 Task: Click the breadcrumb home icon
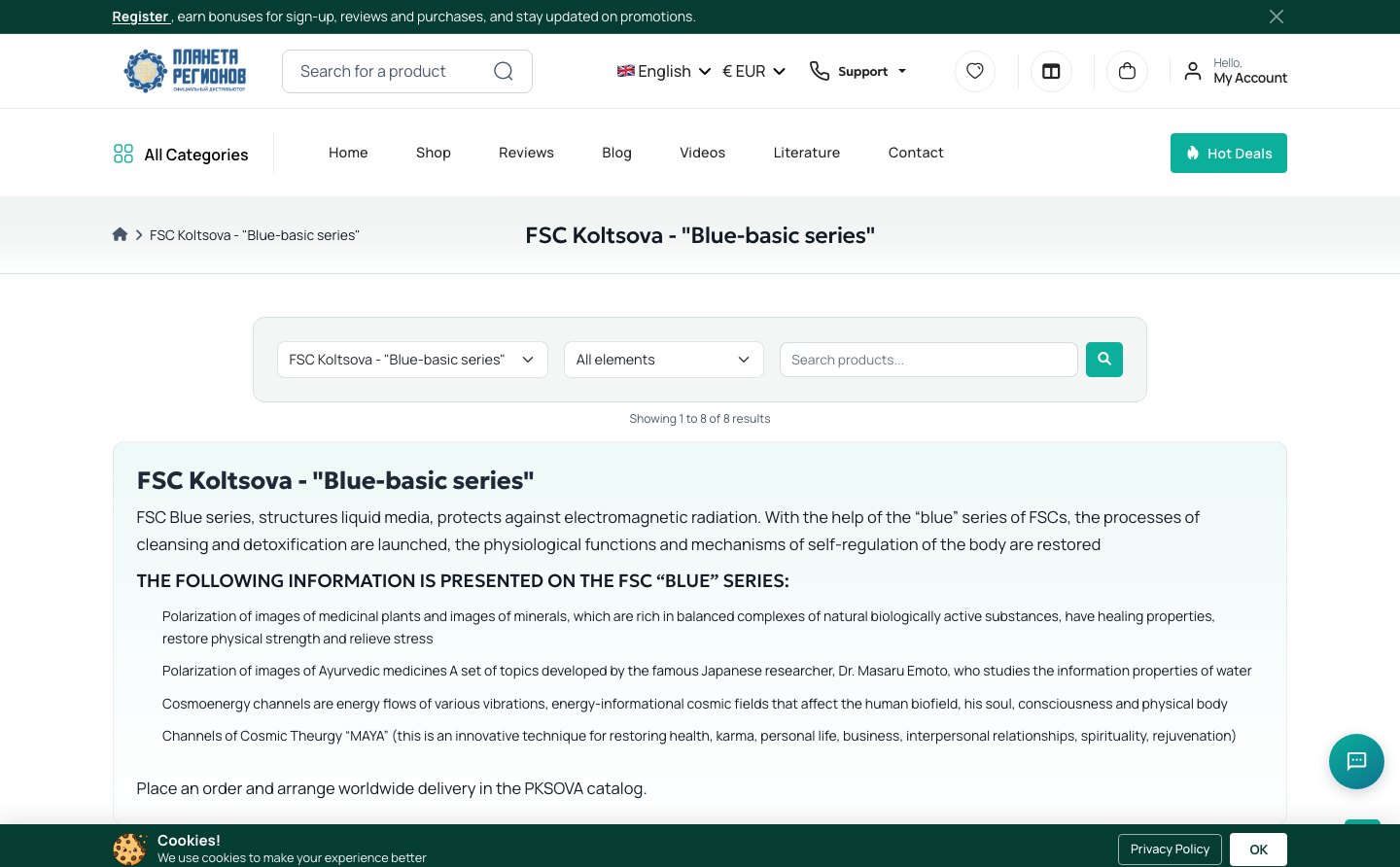121,234
